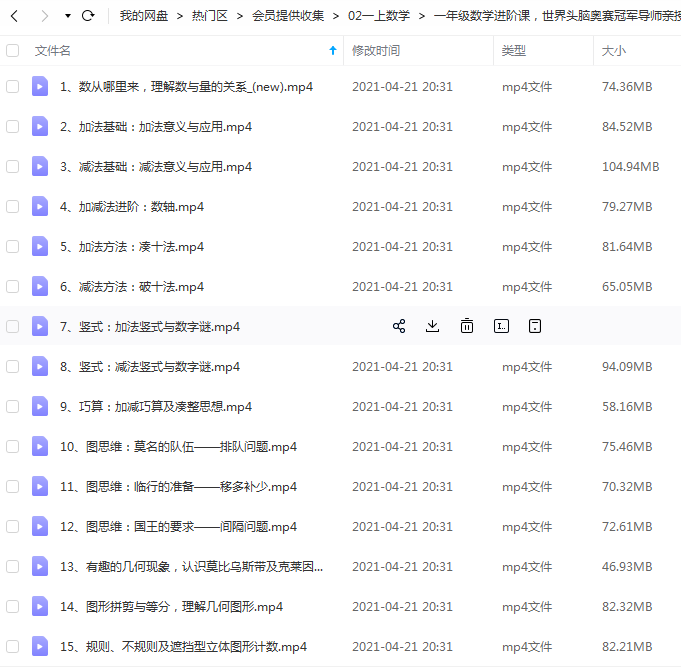Click video icon of 15、规则、不规则 file
Image resolution: width=681 pixels, height=671 pixels.
[x=40, y=646]
